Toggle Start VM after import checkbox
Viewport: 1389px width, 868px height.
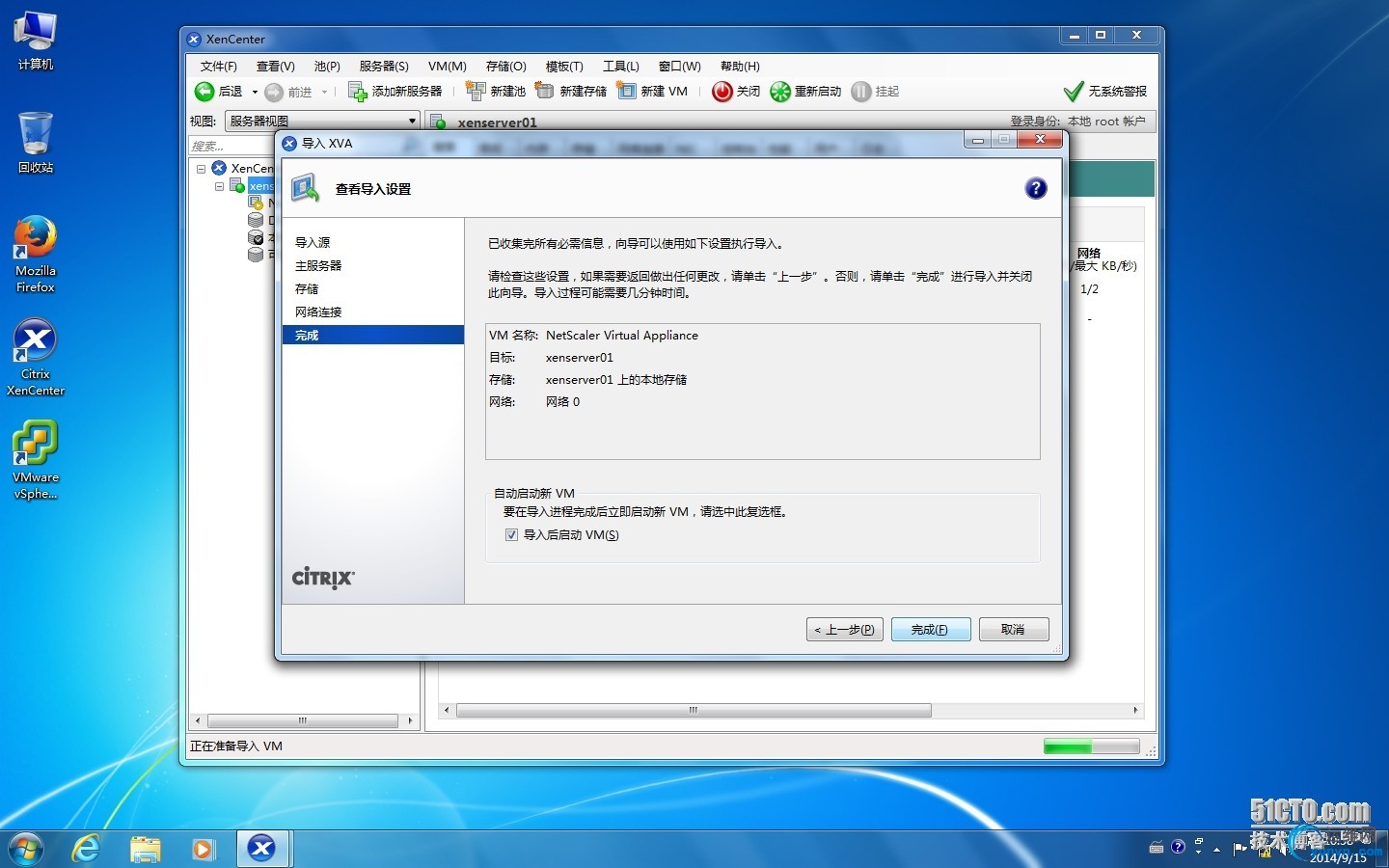point(511,534)
